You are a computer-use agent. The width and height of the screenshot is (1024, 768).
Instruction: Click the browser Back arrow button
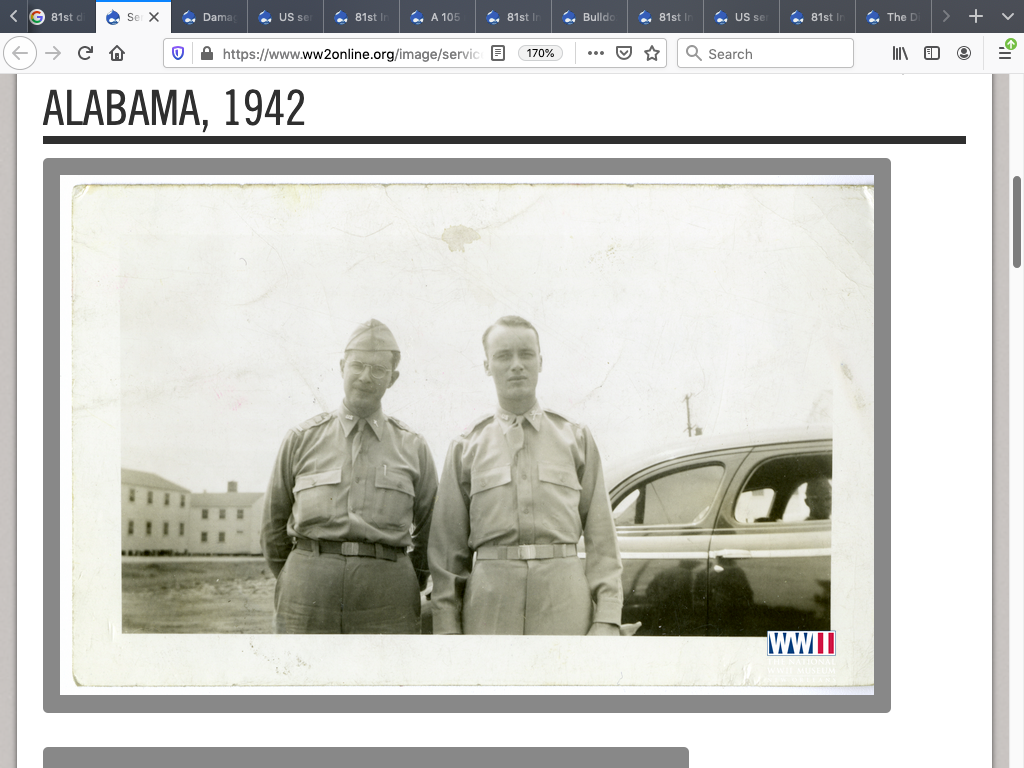20,53
